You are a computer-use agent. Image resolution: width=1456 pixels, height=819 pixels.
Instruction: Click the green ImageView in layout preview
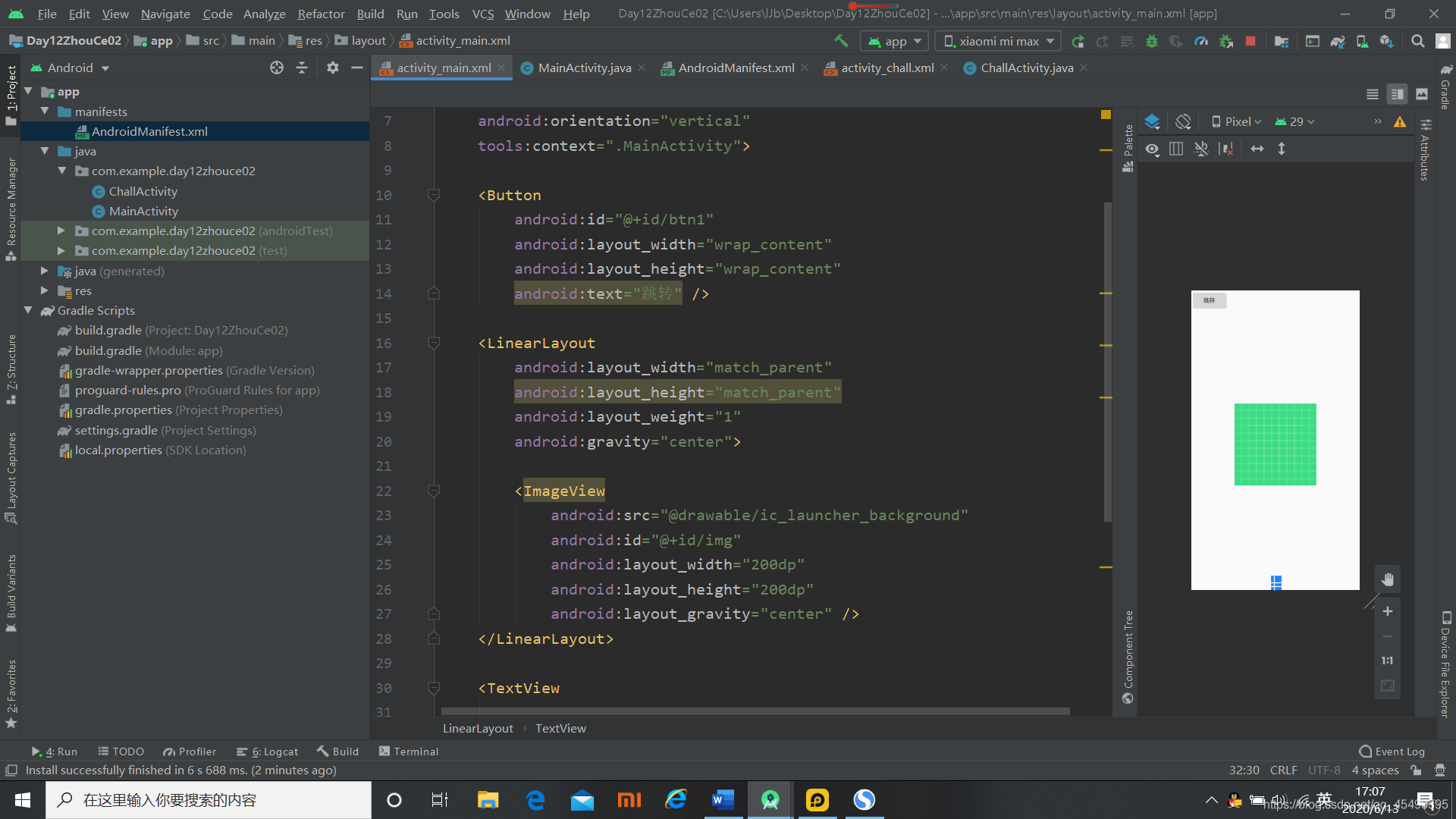click(x=1275, y=444)
